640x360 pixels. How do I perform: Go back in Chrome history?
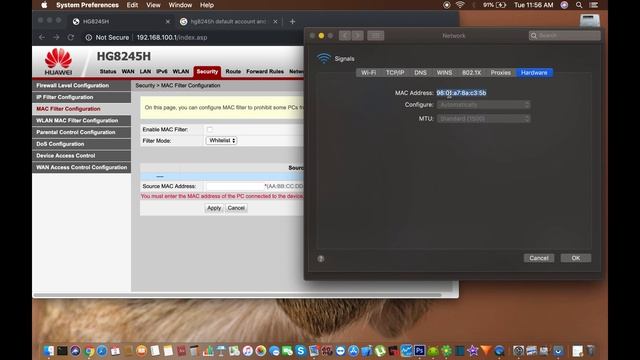pyautogui.click(x=42, y=37)
